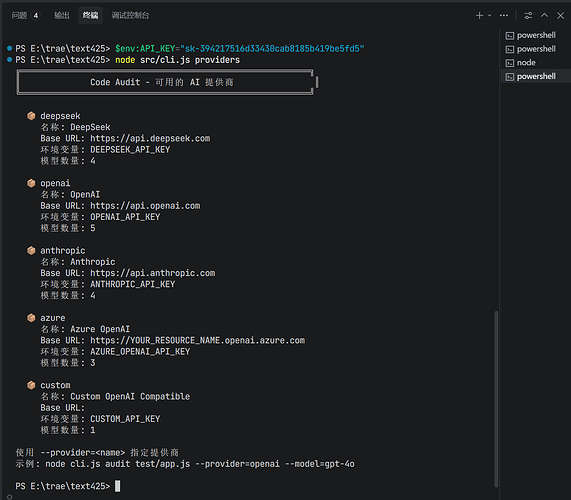Screen dimensions: 571x500
Task: Click the terminal prompt input cursor
Action: [x=117, y=486]
